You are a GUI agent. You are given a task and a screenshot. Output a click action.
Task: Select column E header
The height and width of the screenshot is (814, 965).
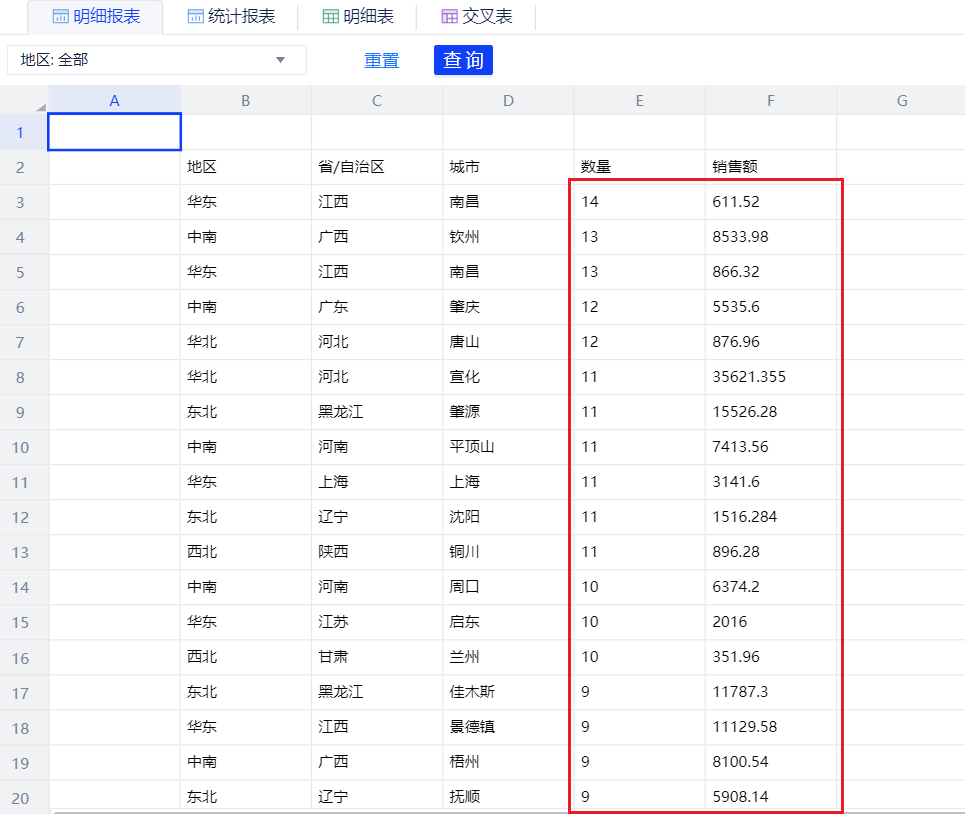pos(639,100)
